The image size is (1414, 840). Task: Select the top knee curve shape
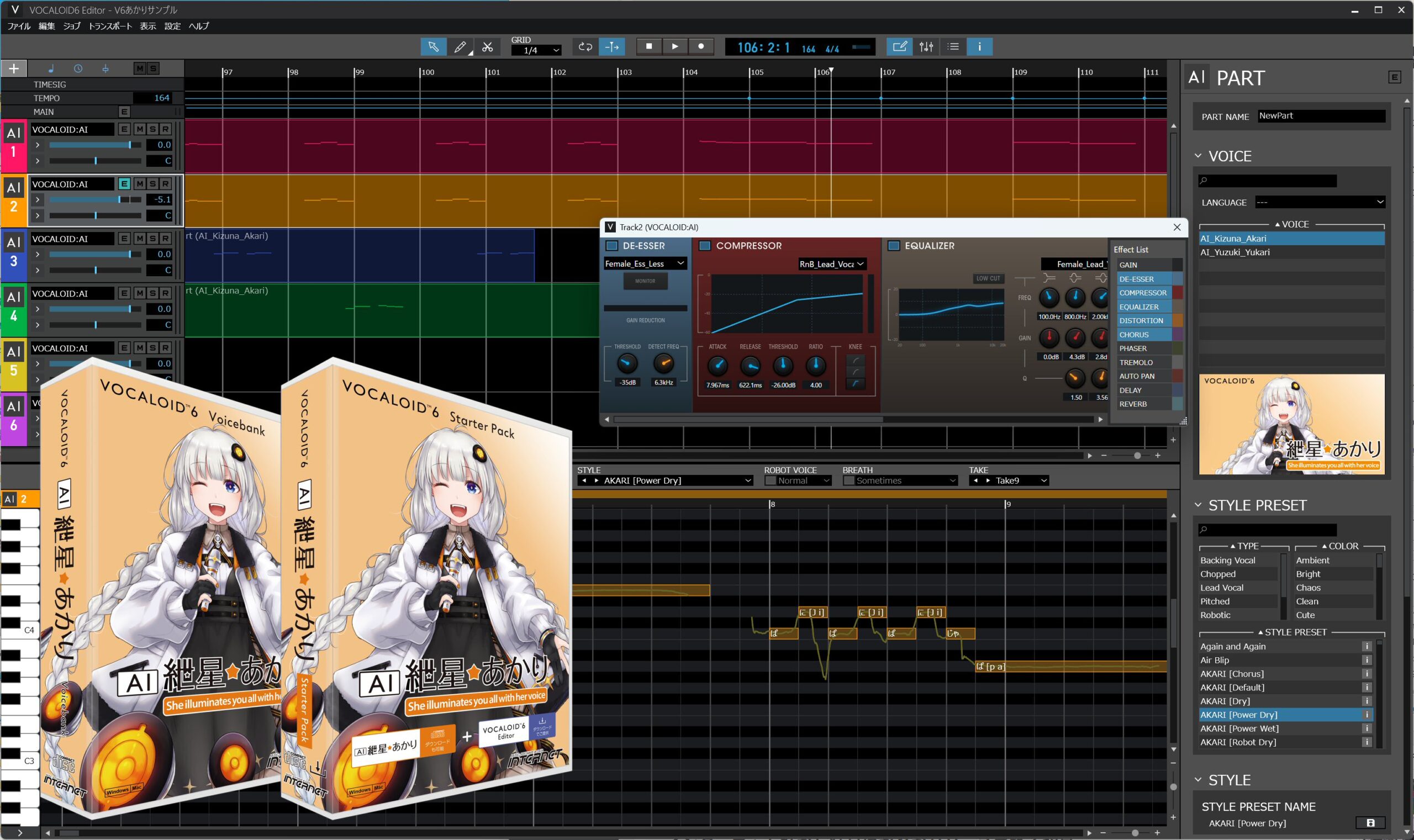point(856,361)
